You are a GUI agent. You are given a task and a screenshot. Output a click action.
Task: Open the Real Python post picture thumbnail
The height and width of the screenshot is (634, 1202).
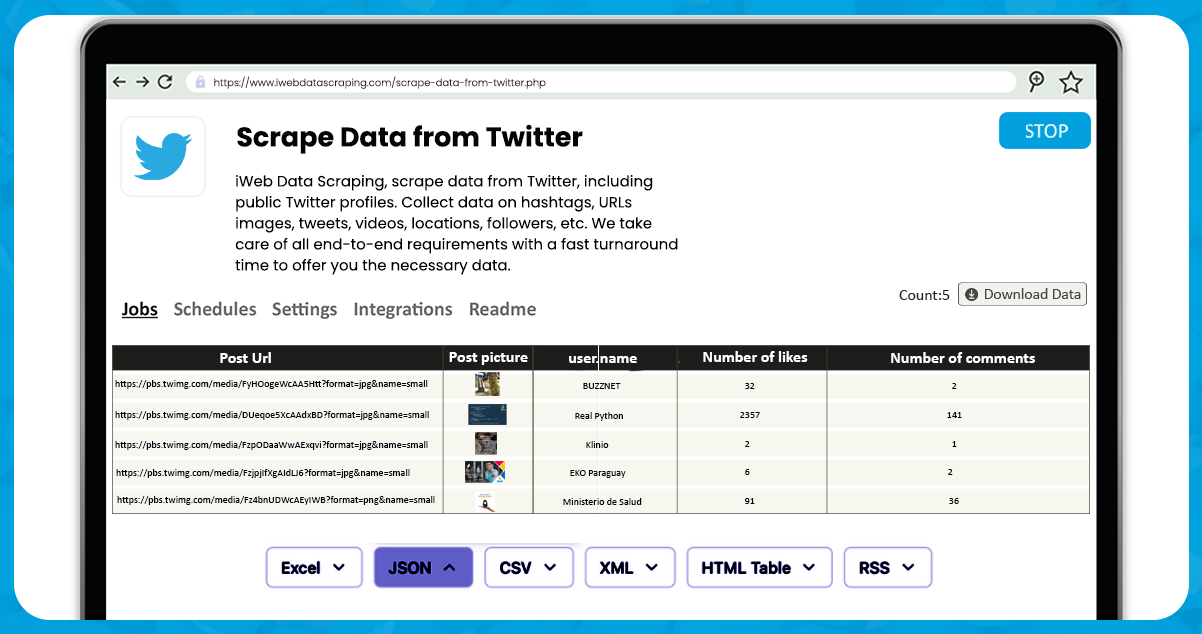(x=487, y=413)
